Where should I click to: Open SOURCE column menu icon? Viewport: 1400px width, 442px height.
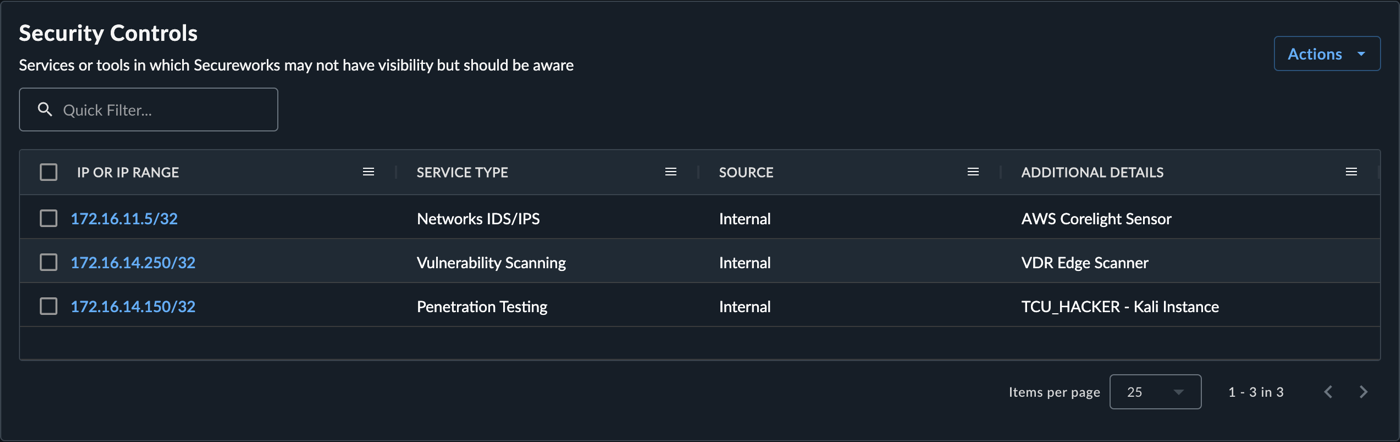pos(973,172)
